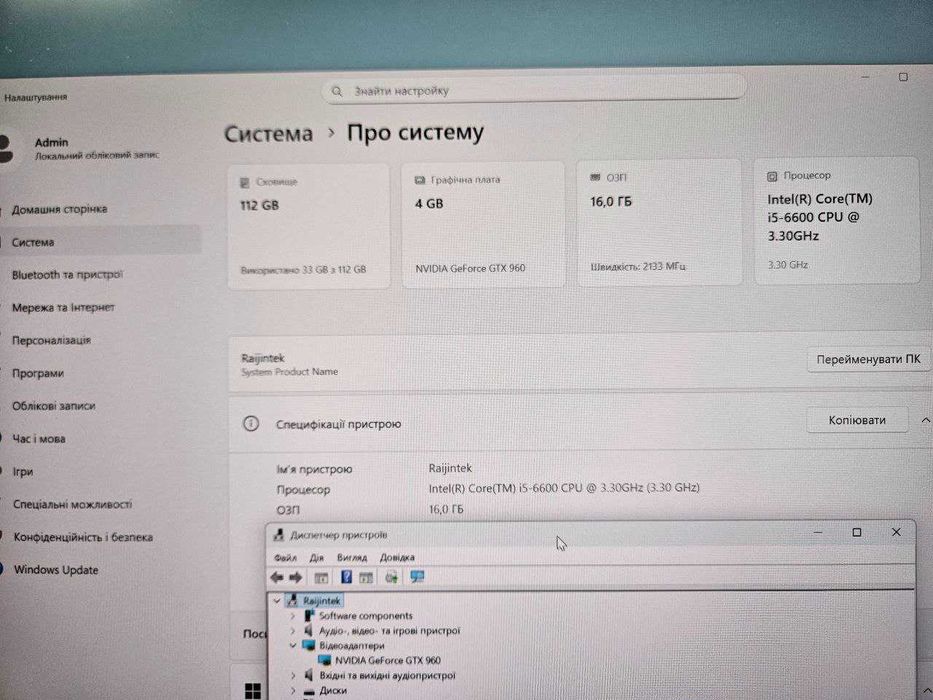Expand the Диски node
Screen dimensions: 933x700
[293, 690]
